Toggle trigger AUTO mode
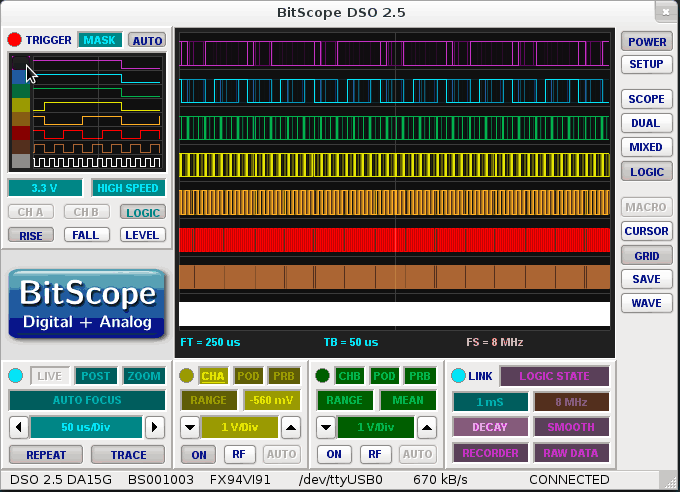The width and height of the screenshot is (680, 492). (x=147, y=40)
